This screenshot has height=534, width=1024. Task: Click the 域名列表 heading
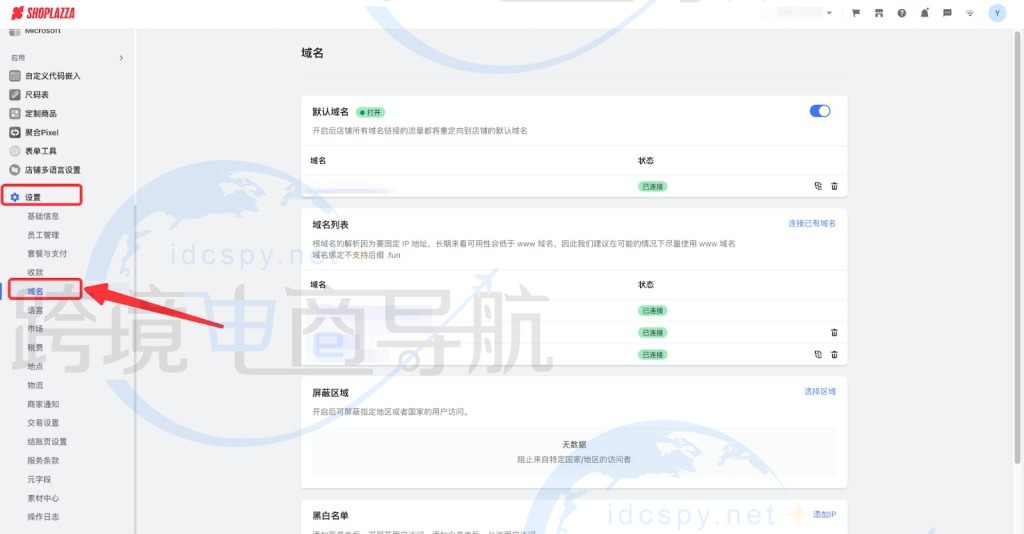pos(330,225)
